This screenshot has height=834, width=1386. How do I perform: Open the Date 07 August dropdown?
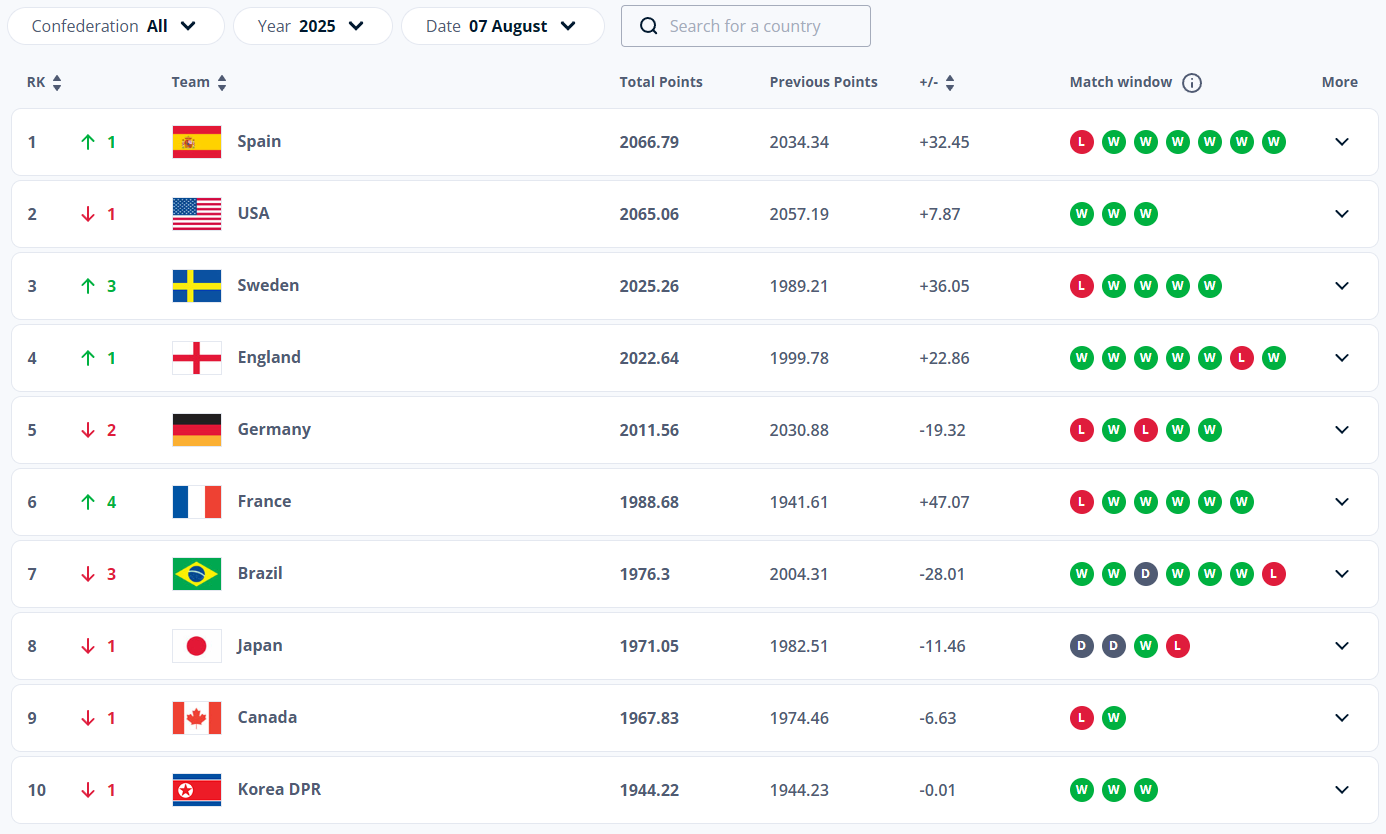click(502, 26)
